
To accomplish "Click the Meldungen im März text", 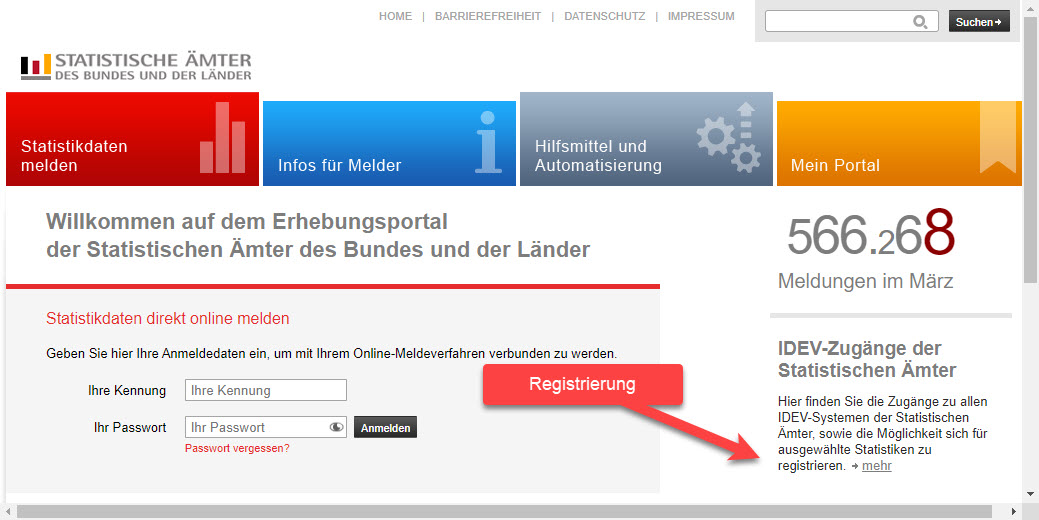I will tap(865, 281).
